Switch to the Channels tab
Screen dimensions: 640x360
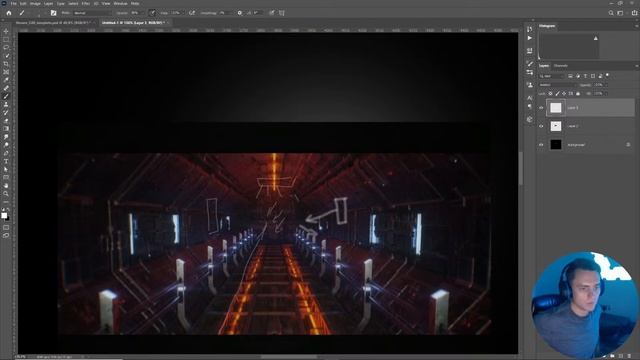(x=560, y=66)
